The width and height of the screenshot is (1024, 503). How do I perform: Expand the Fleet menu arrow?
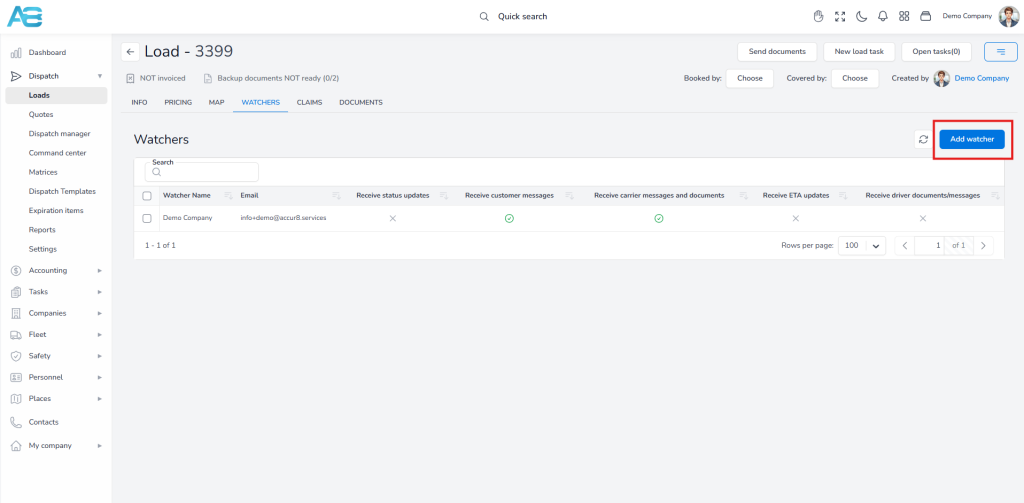click(x=99, y=334)
